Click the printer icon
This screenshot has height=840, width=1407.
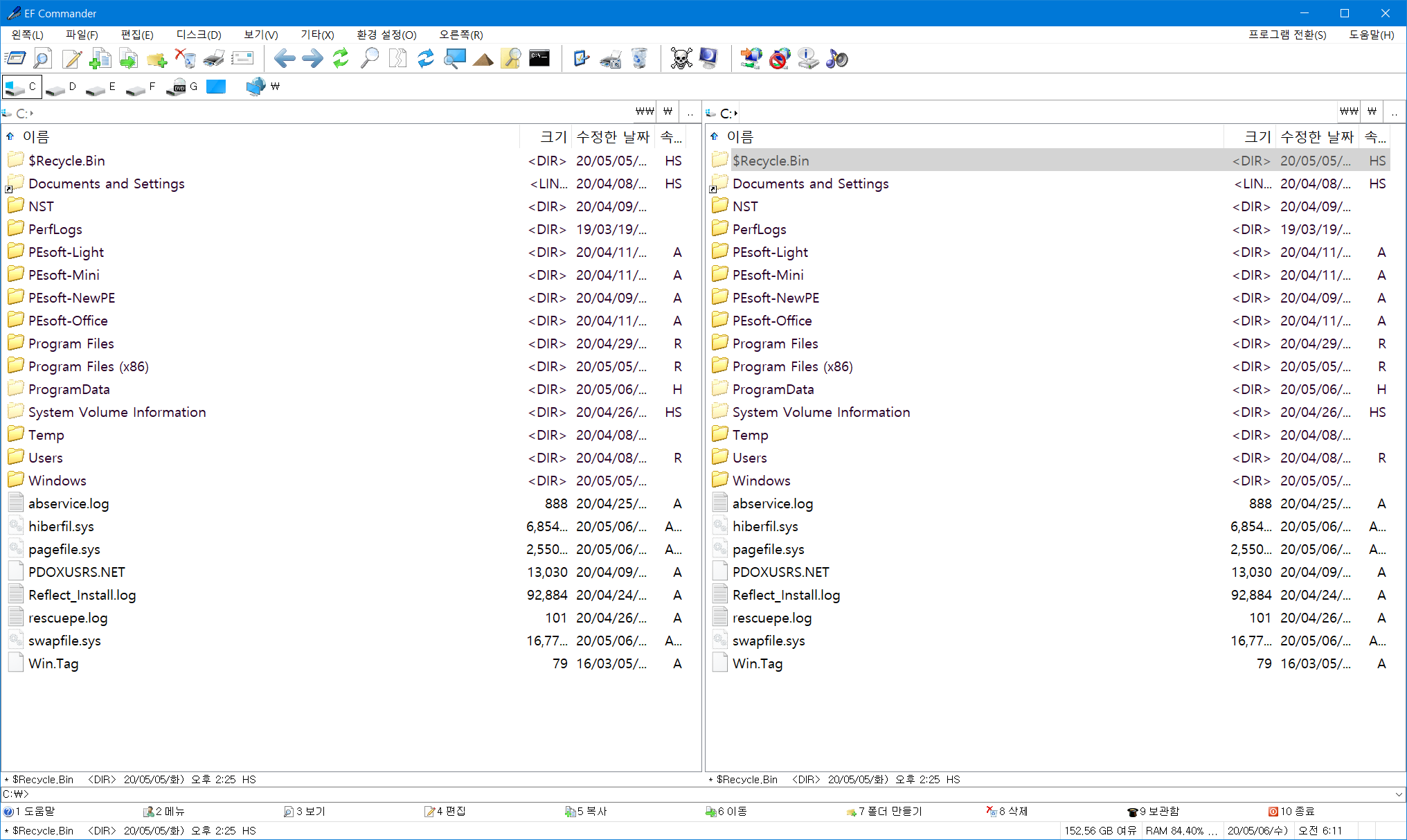(213, 59)
